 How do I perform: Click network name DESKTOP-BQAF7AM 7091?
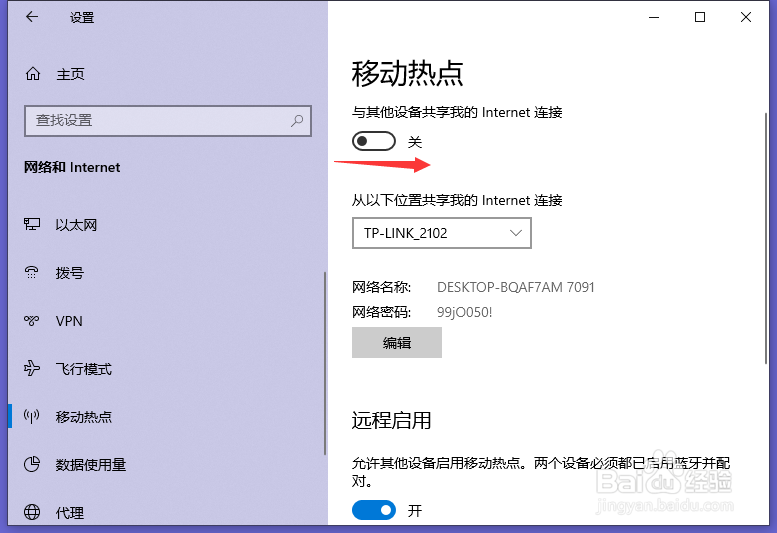515,287
